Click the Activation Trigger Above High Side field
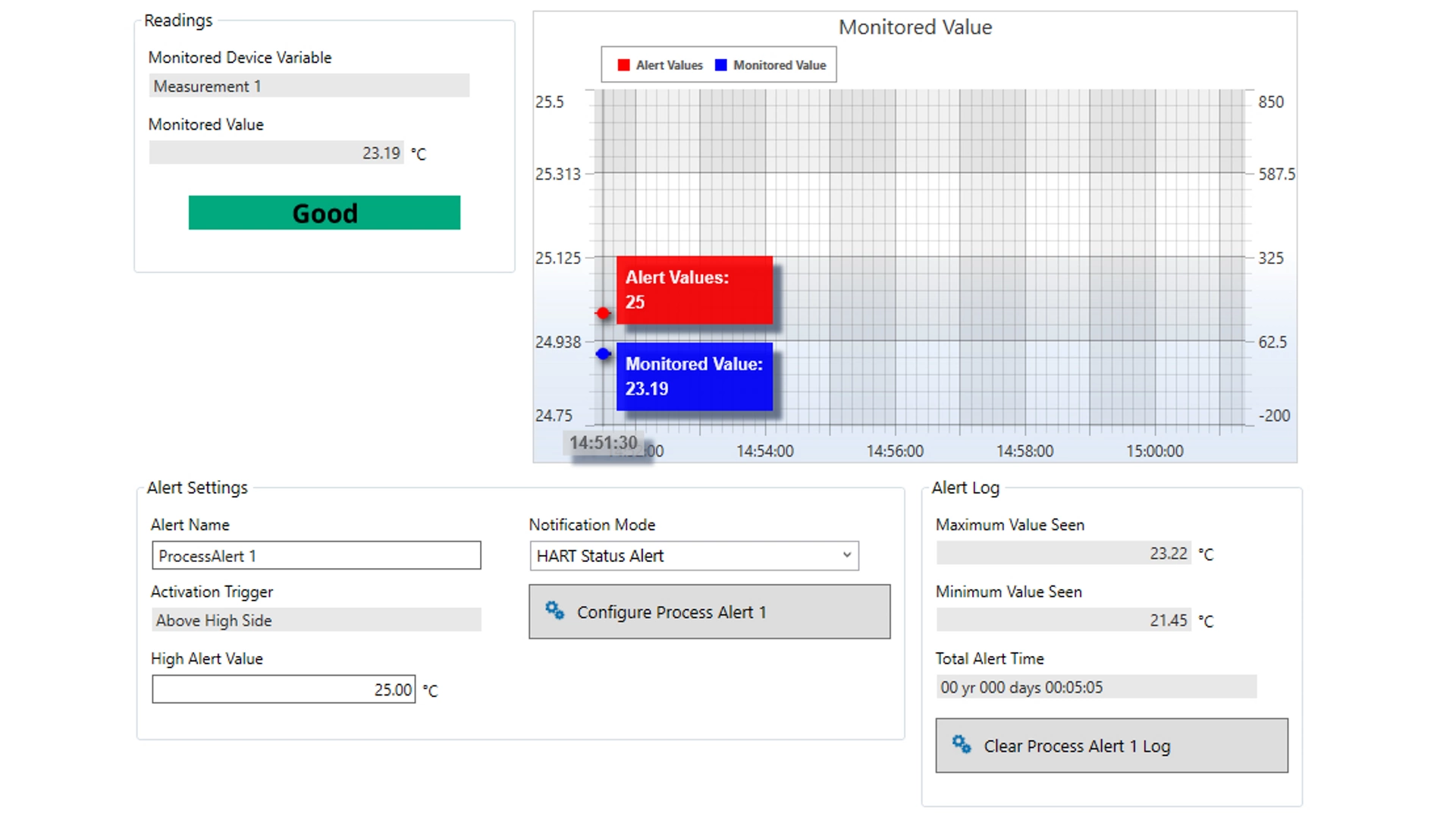 (316, 620)
